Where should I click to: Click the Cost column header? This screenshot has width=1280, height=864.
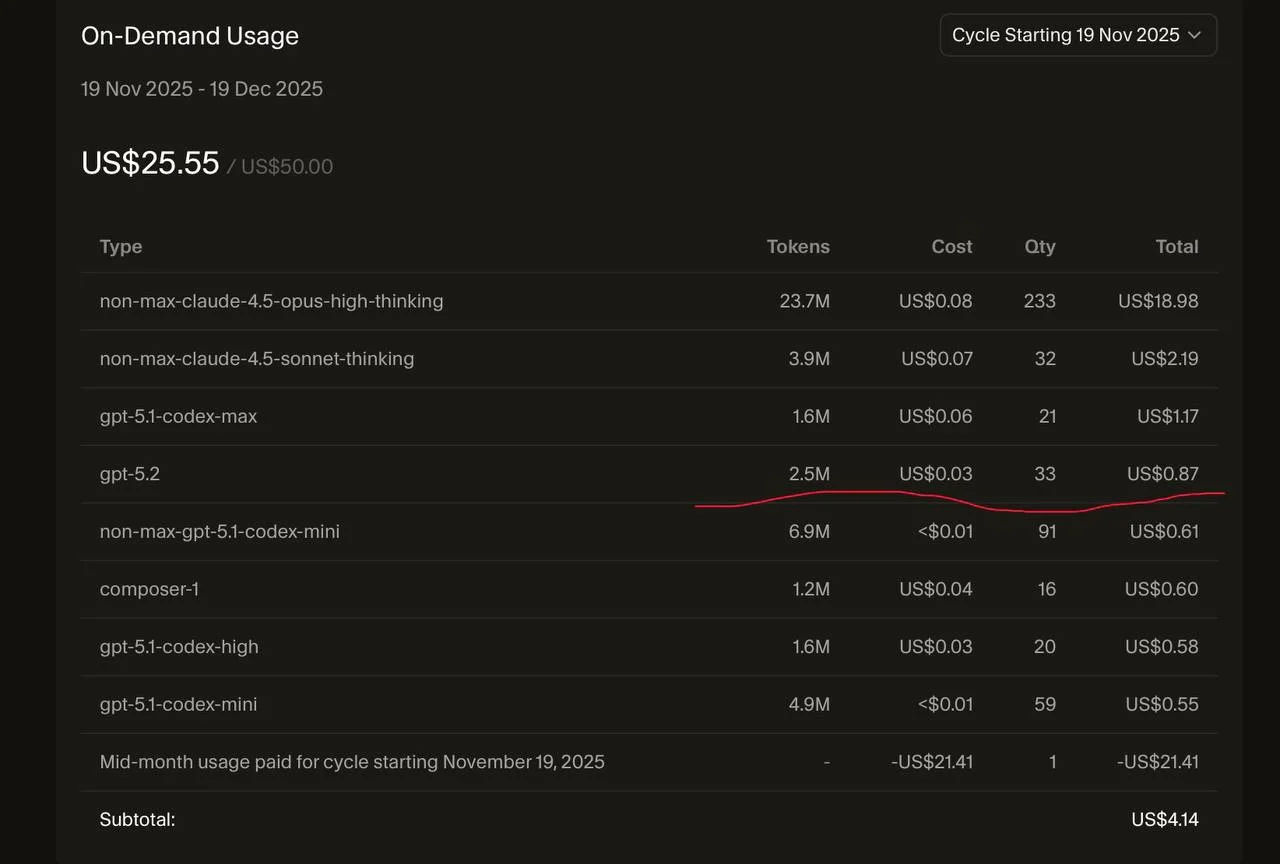pyautogui.click(x=952, y=247)
